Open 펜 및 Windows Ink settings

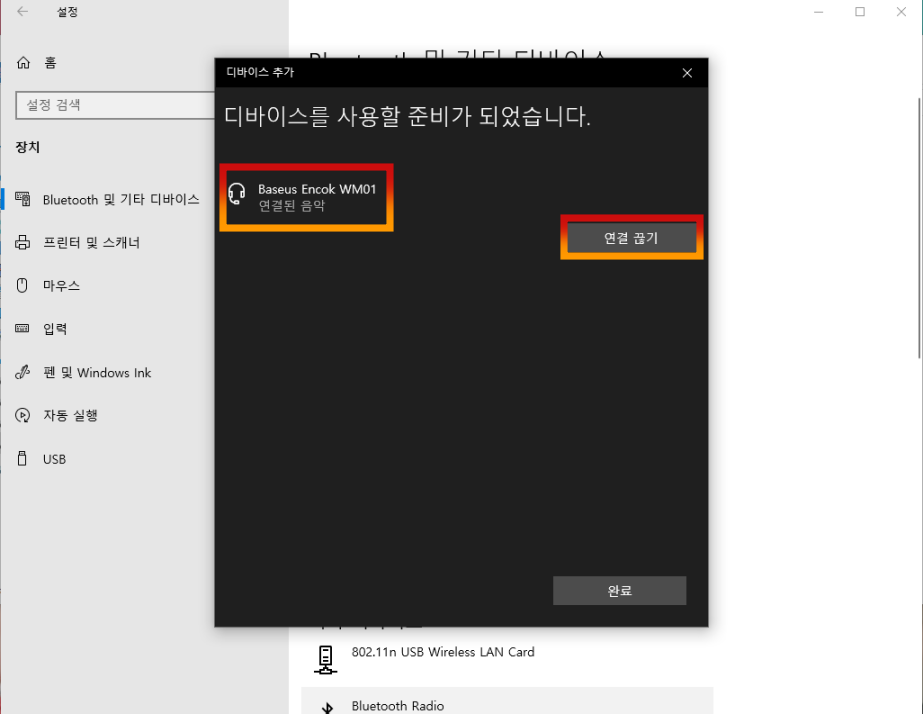pos(96,372)
